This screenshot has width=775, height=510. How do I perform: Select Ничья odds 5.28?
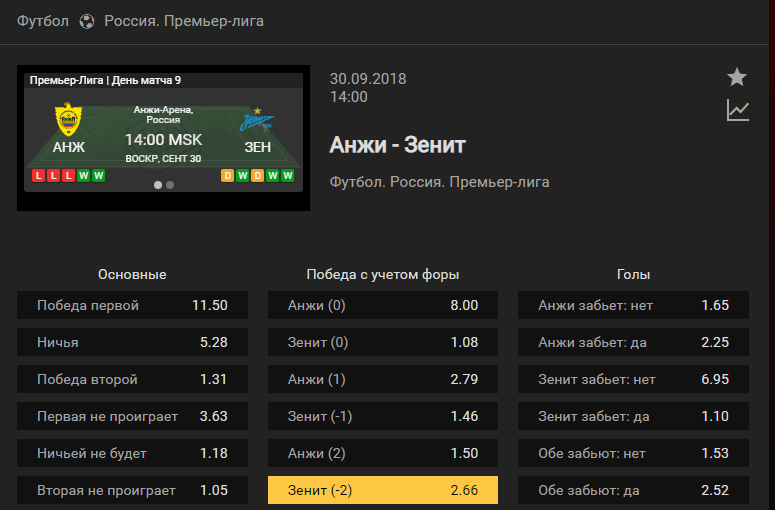coord(132,342)
